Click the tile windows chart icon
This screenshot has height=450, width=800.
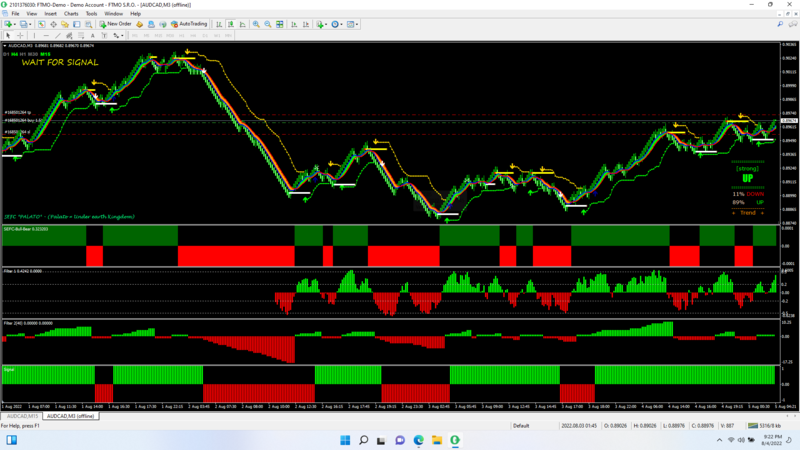279,24
